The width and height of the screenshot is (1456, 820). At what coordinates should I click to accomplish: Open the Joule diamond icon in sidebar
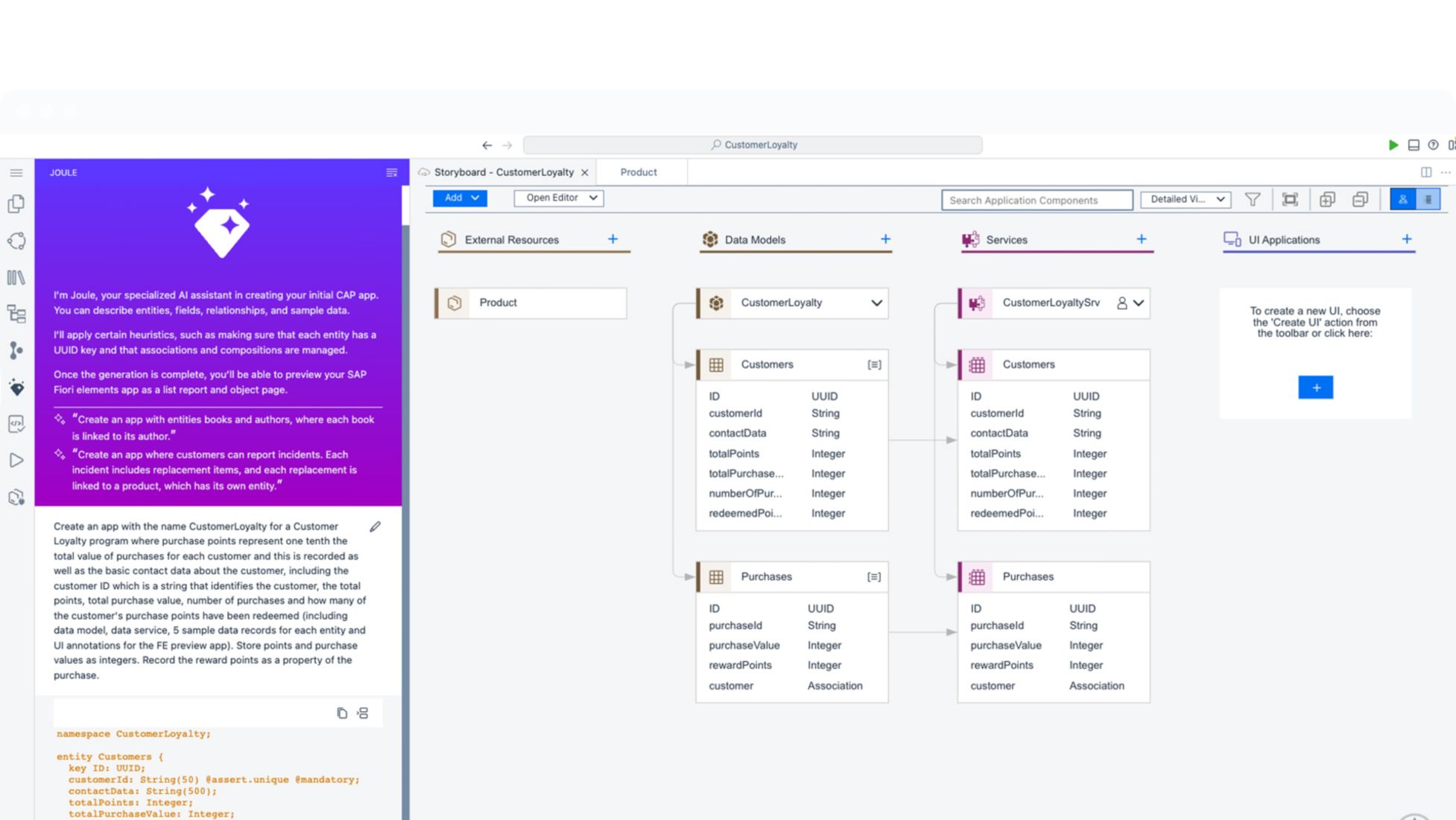coord(16,388)
